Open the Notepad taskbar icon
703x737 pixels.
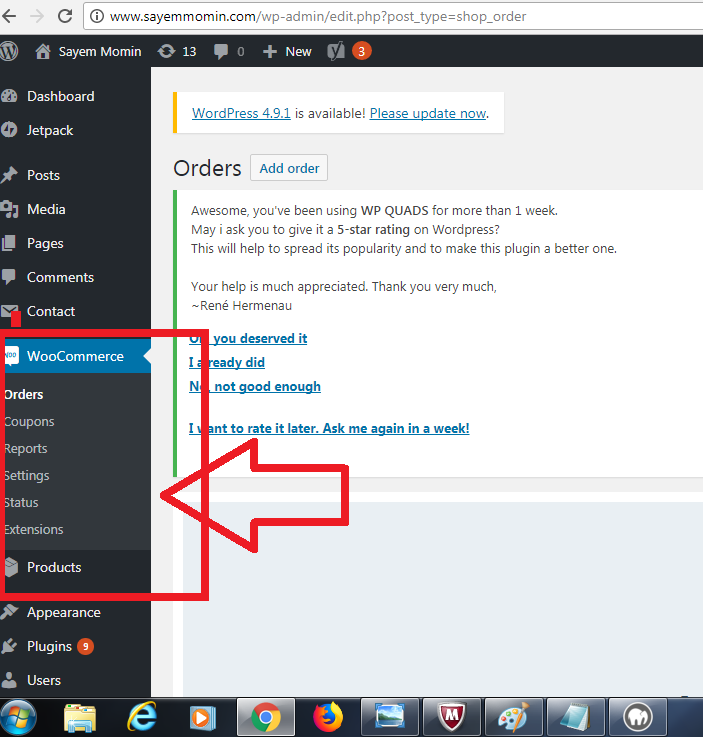pyautogui.click(x=576, y=717)
